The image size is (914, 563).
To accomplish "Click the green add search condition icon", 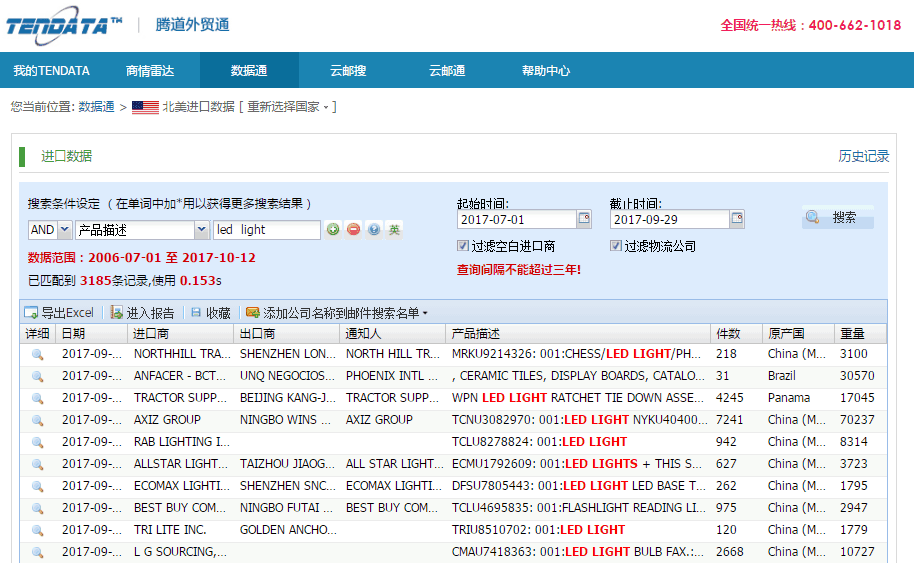I will pos(333,230).
